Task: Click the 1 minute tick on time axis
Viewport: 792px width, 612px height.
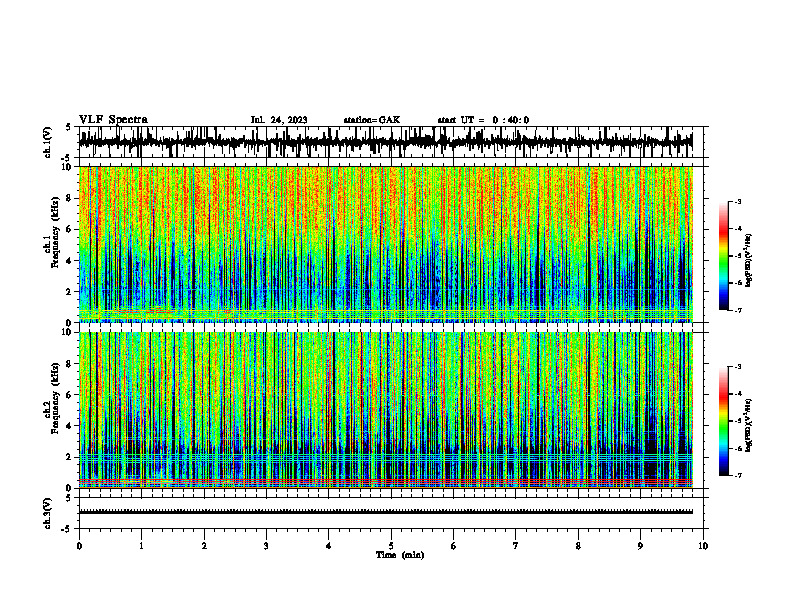Action: click(141, 546)
